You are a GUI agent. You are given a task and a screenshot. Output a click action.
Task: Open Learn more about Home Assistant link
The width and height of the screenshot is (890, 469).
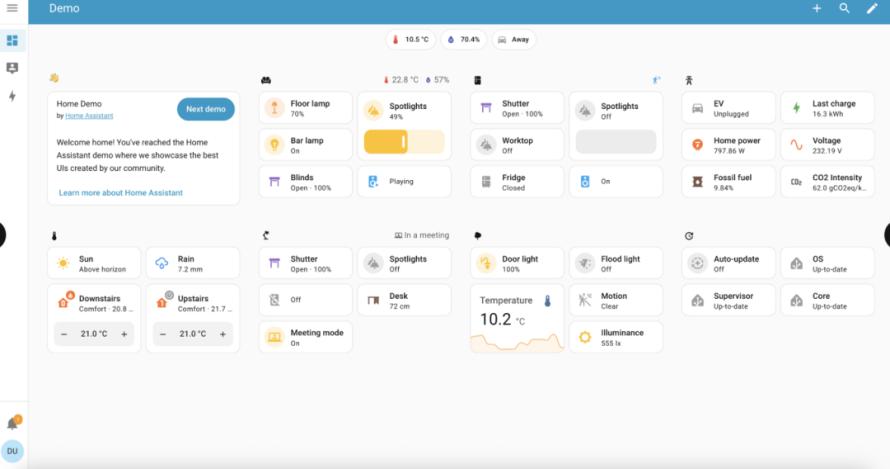[x=120, y=193]
